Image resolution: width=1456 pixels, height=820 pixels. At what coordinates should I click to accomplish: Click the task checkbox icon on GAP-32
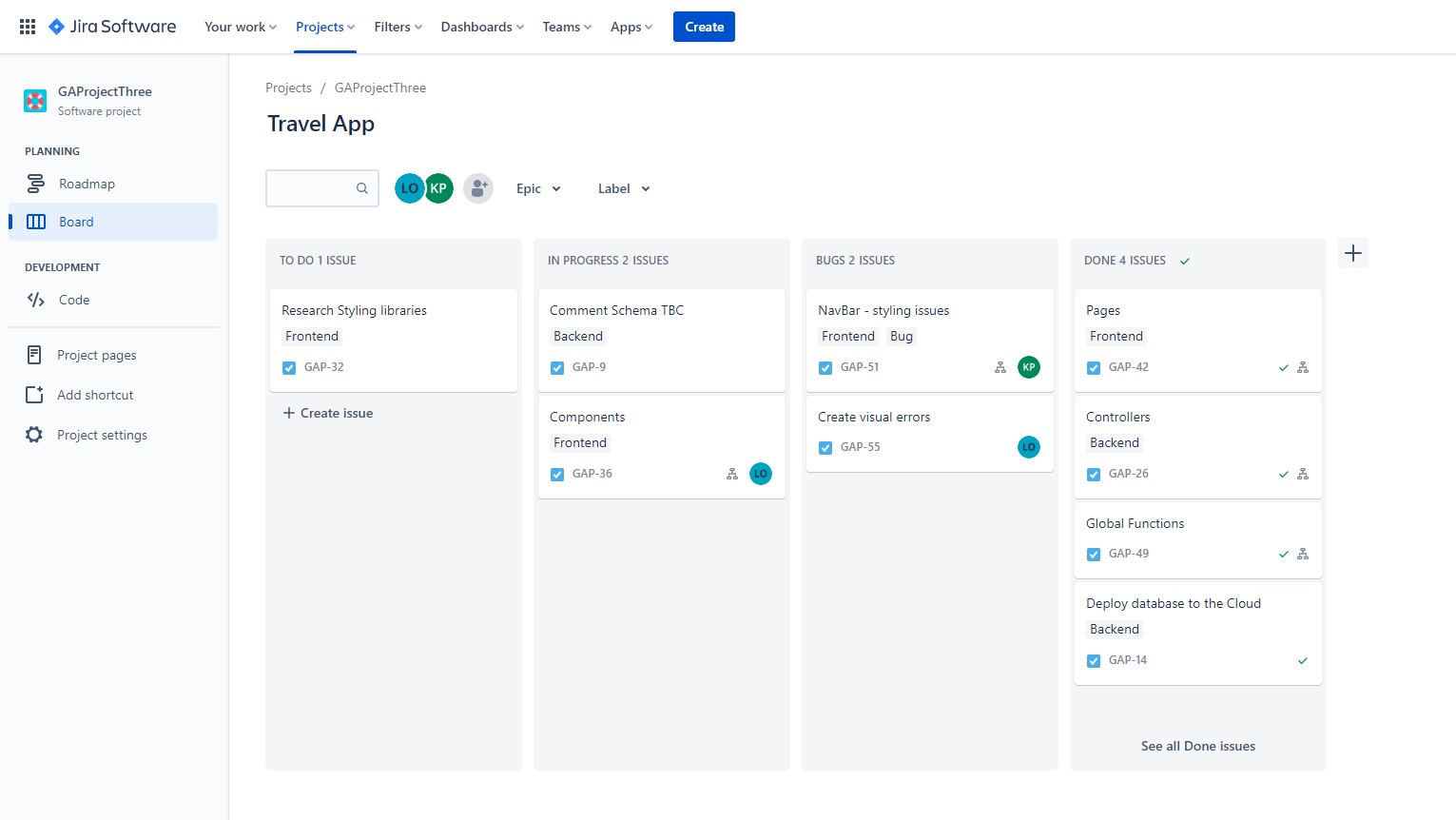(289, 367)
